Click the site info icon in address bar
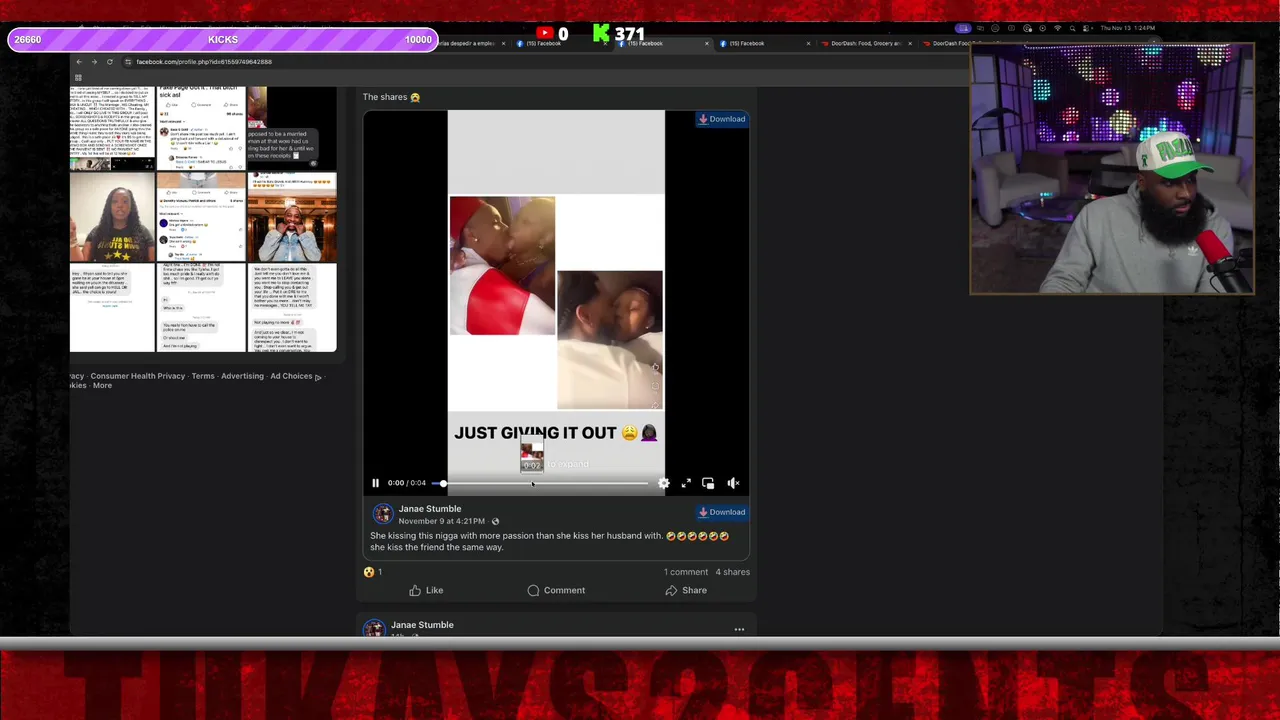Image resolution: width=1280 pixels, height=720 pixels. [x=128, y=62]
